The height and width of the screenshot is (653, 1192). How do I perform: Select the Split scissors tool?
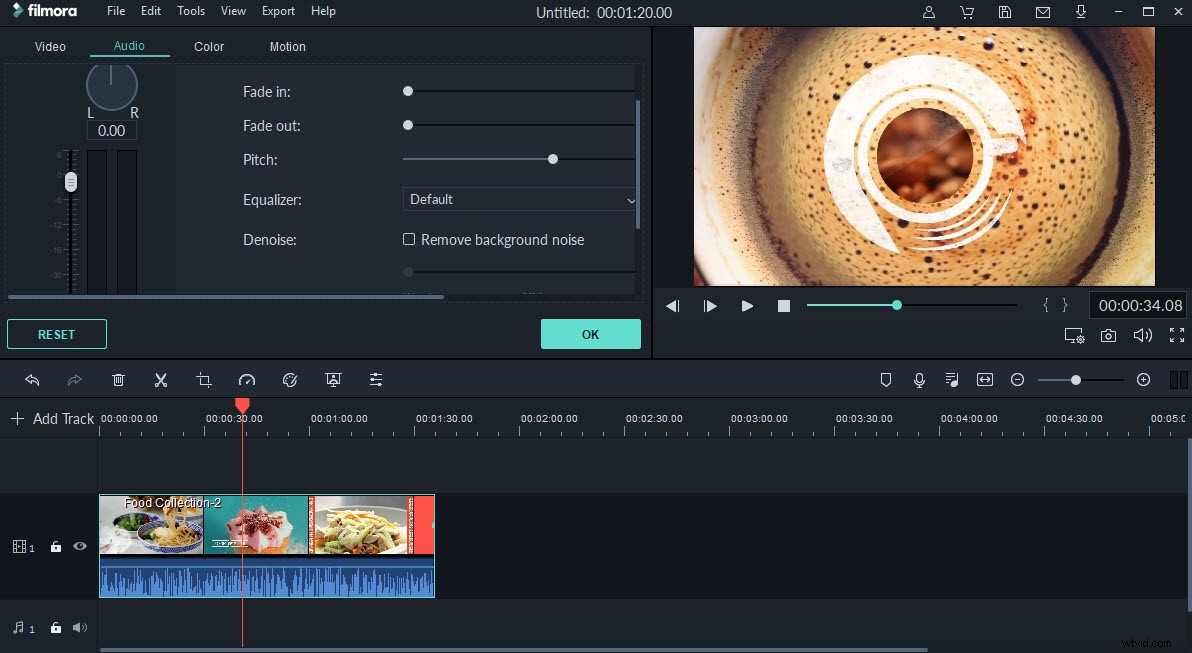coord(161,380)
